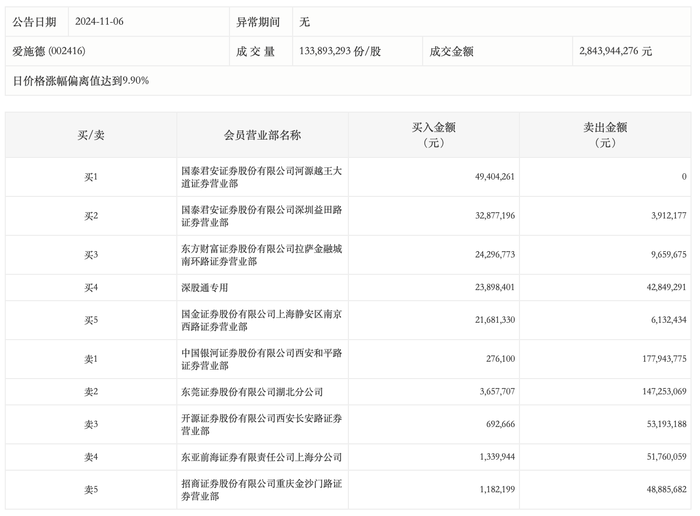Click buy amount 32,877,196
Screen dimensions: 700x516
click(x=495, y=216)
